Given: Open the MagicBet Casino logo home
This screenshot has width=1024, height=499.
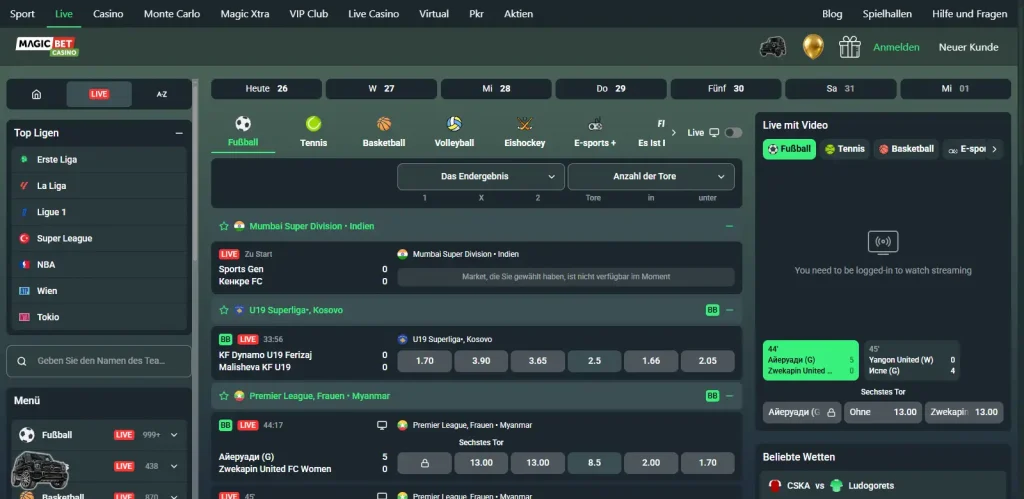Looking at the screenshot, I should tap(47, 47).
